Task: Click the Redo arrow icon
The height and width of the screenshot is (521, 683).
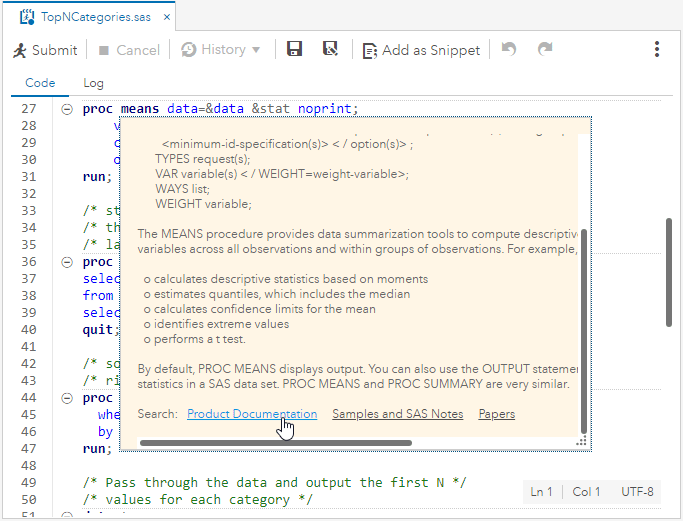Action: (545, 49)
